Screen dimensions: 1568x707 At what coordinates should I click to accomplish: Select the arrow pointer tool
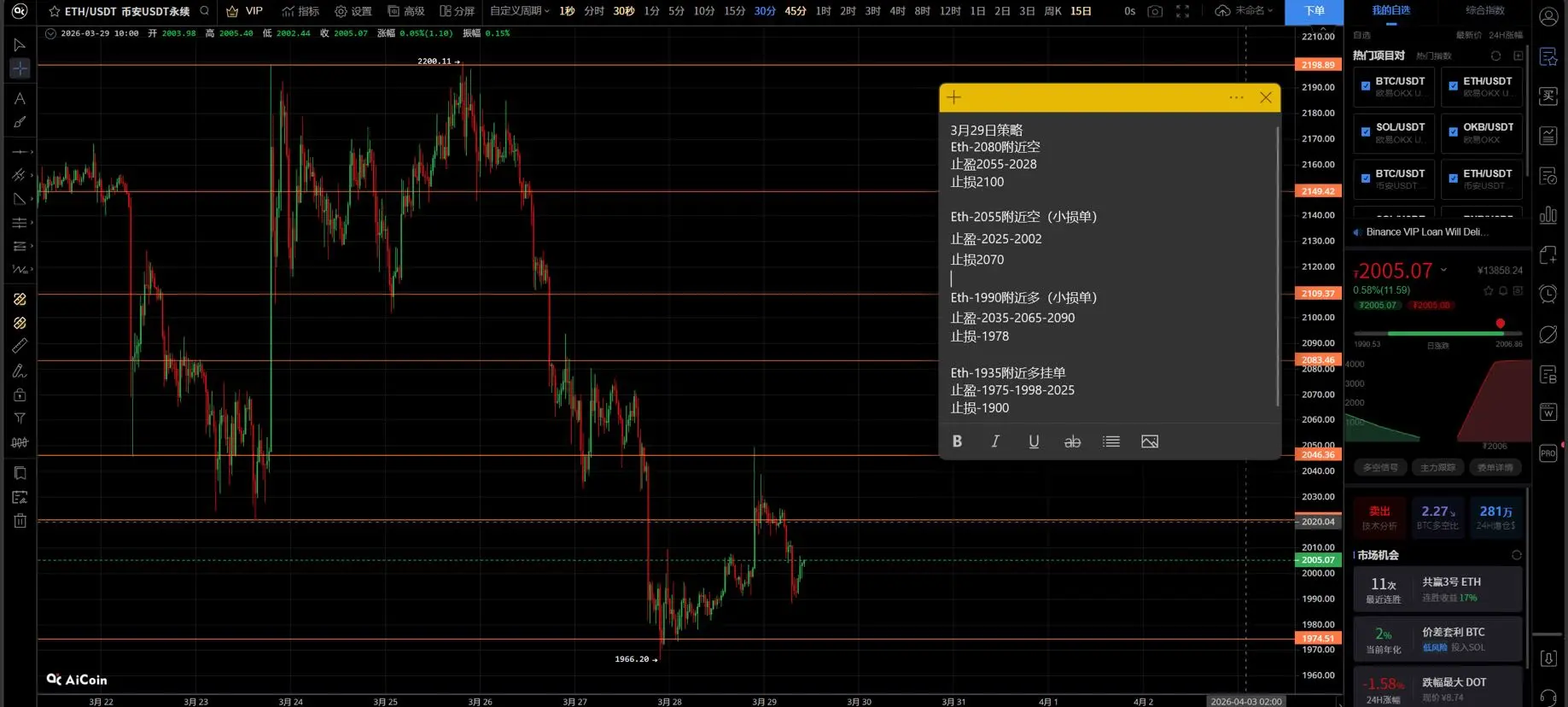tap(20, 44)
